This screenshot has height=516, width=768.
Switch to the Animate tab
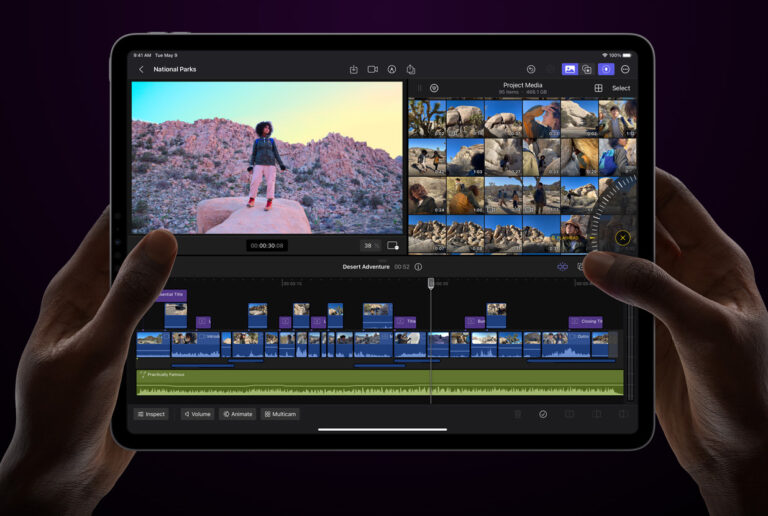238,414
